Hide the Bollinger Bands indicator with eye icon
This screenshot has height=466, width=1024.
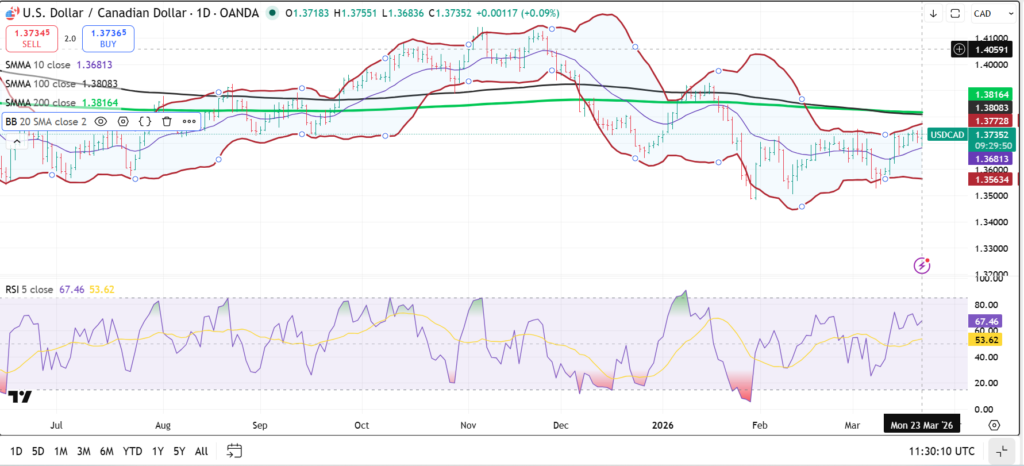102,121
